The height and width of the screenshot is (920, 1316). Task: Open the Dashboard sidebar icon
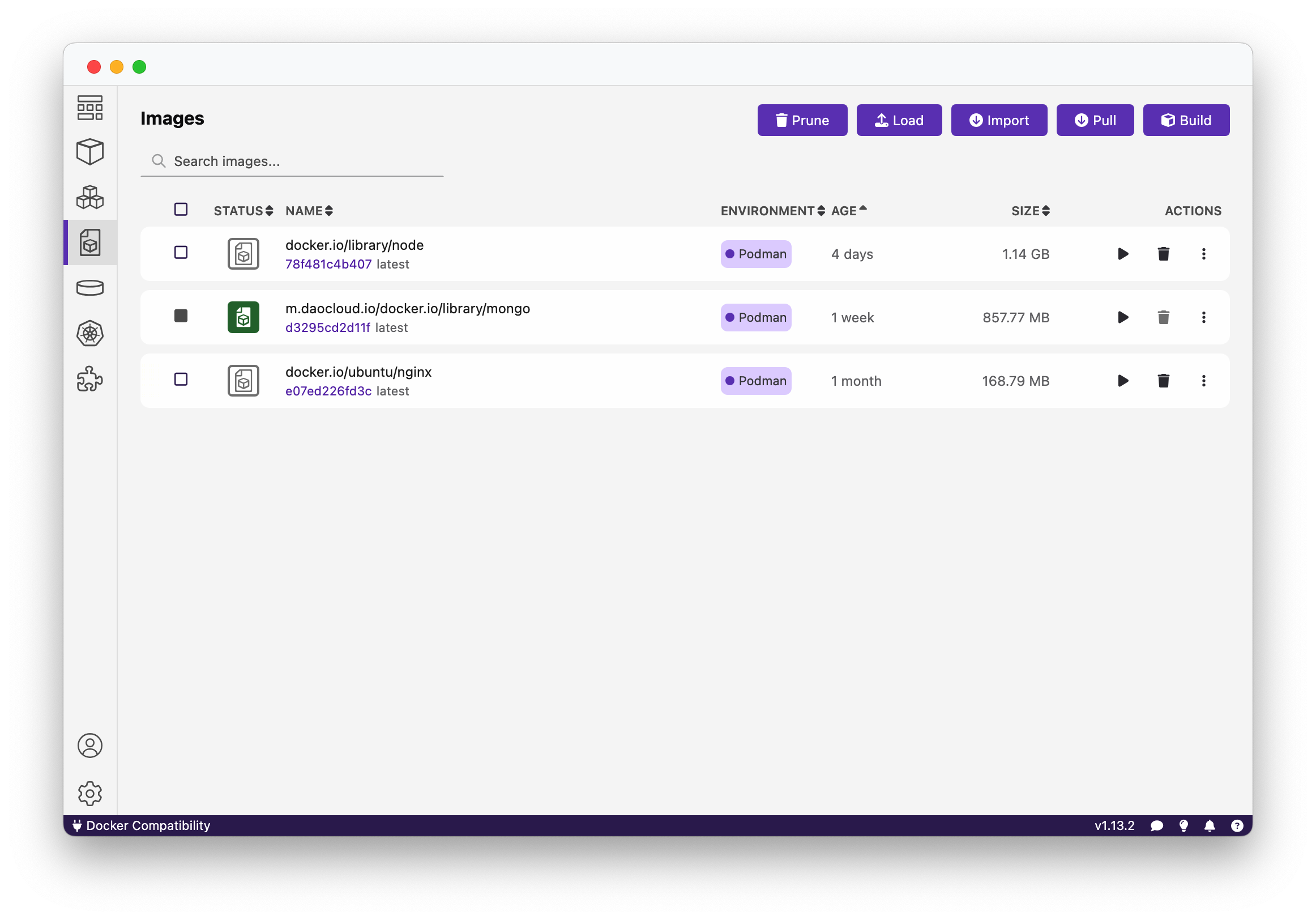tap(90, 108)
